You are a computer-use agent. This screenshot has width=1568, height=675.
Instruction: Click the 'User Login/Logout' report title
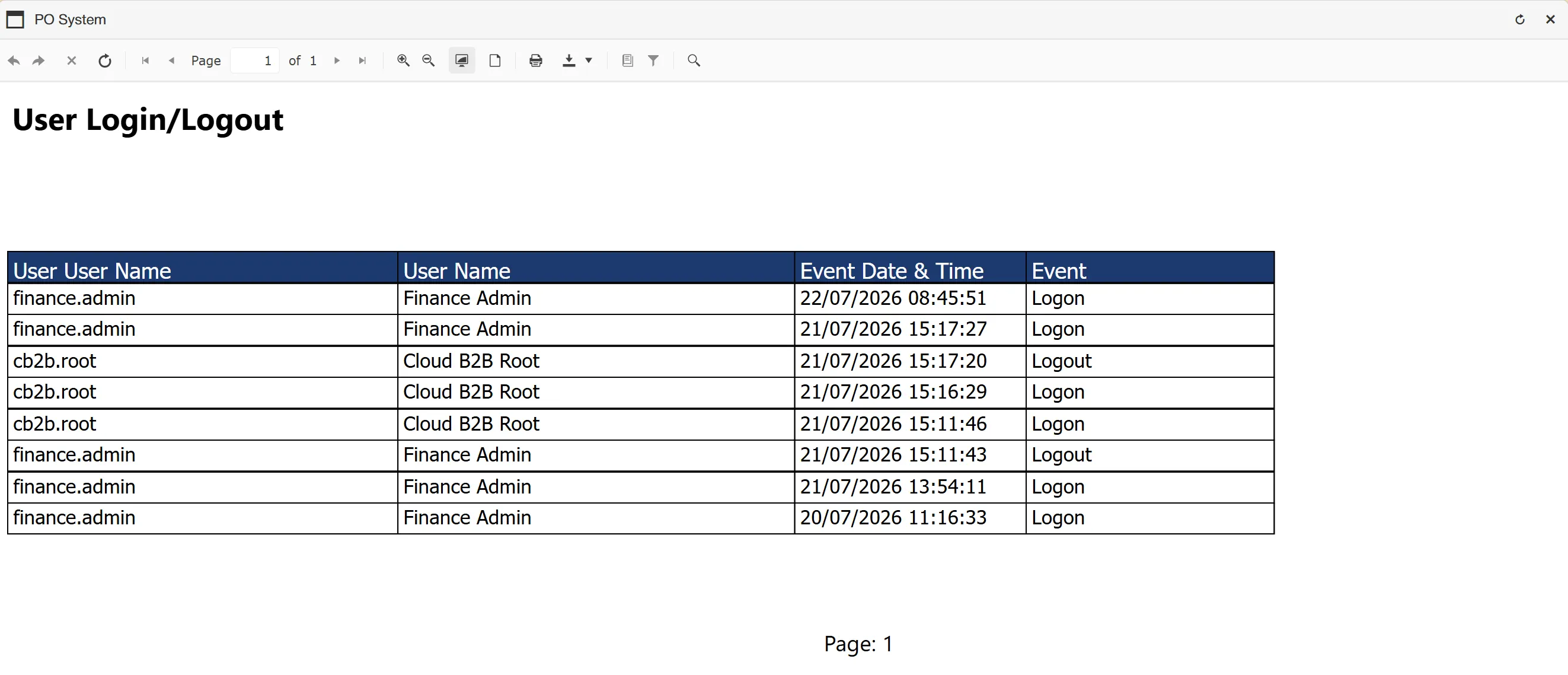pos(148,119)
